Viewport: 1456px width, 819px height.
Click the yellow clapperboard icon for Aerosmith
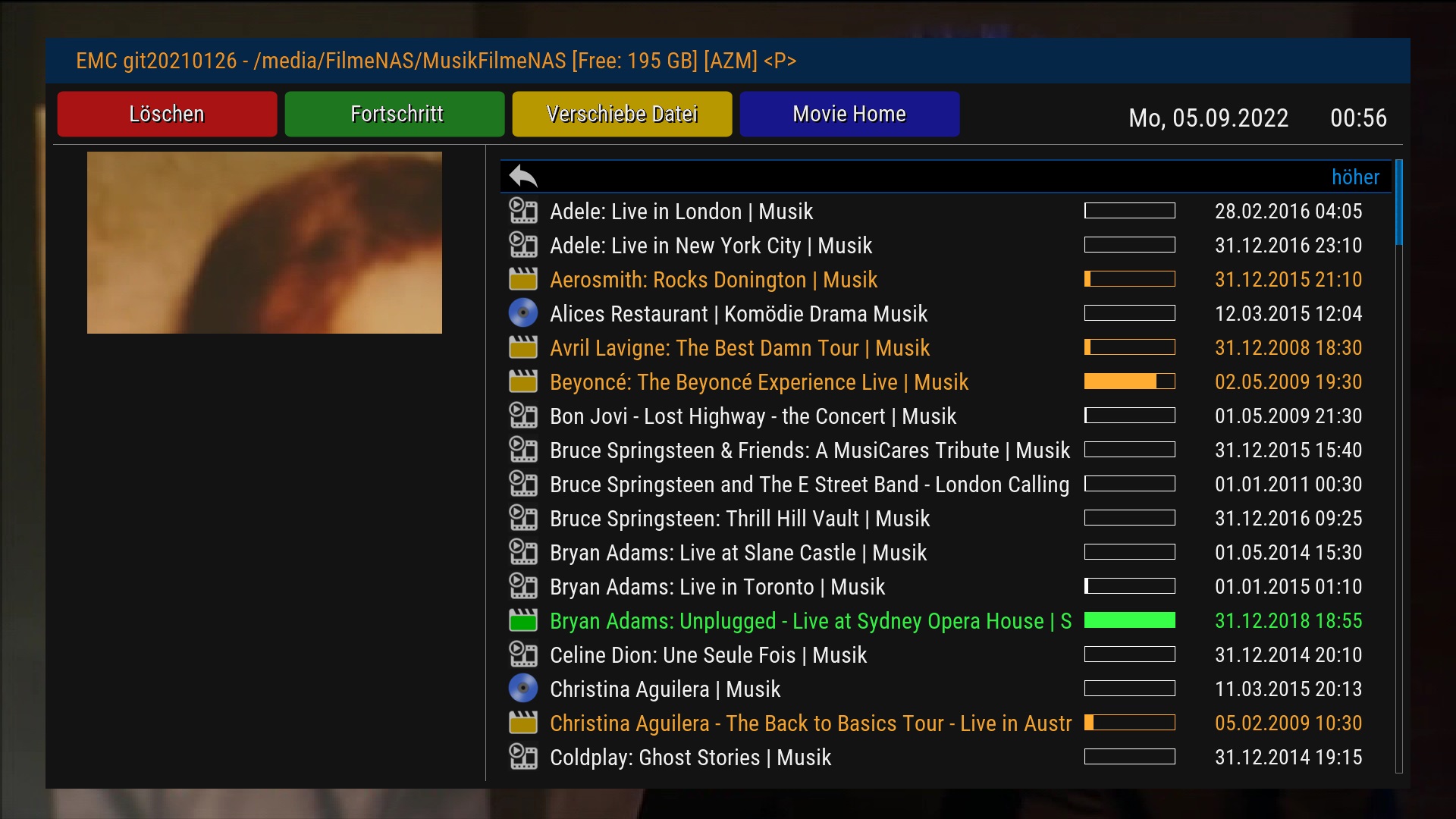pyautogui.click(x=523, y=279)
